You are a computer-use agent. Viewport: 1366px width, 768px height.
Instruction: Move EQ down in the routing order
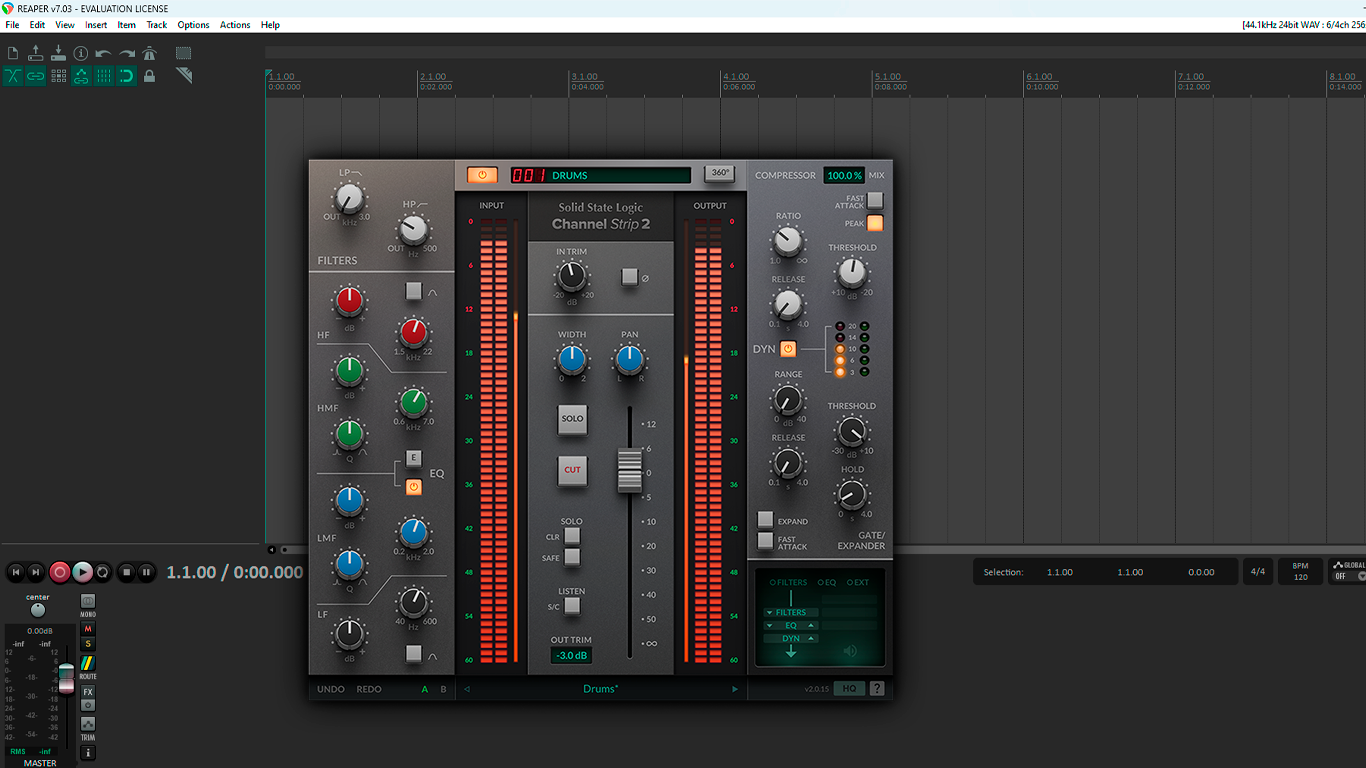pyautogui.click(x=769, y=625)
